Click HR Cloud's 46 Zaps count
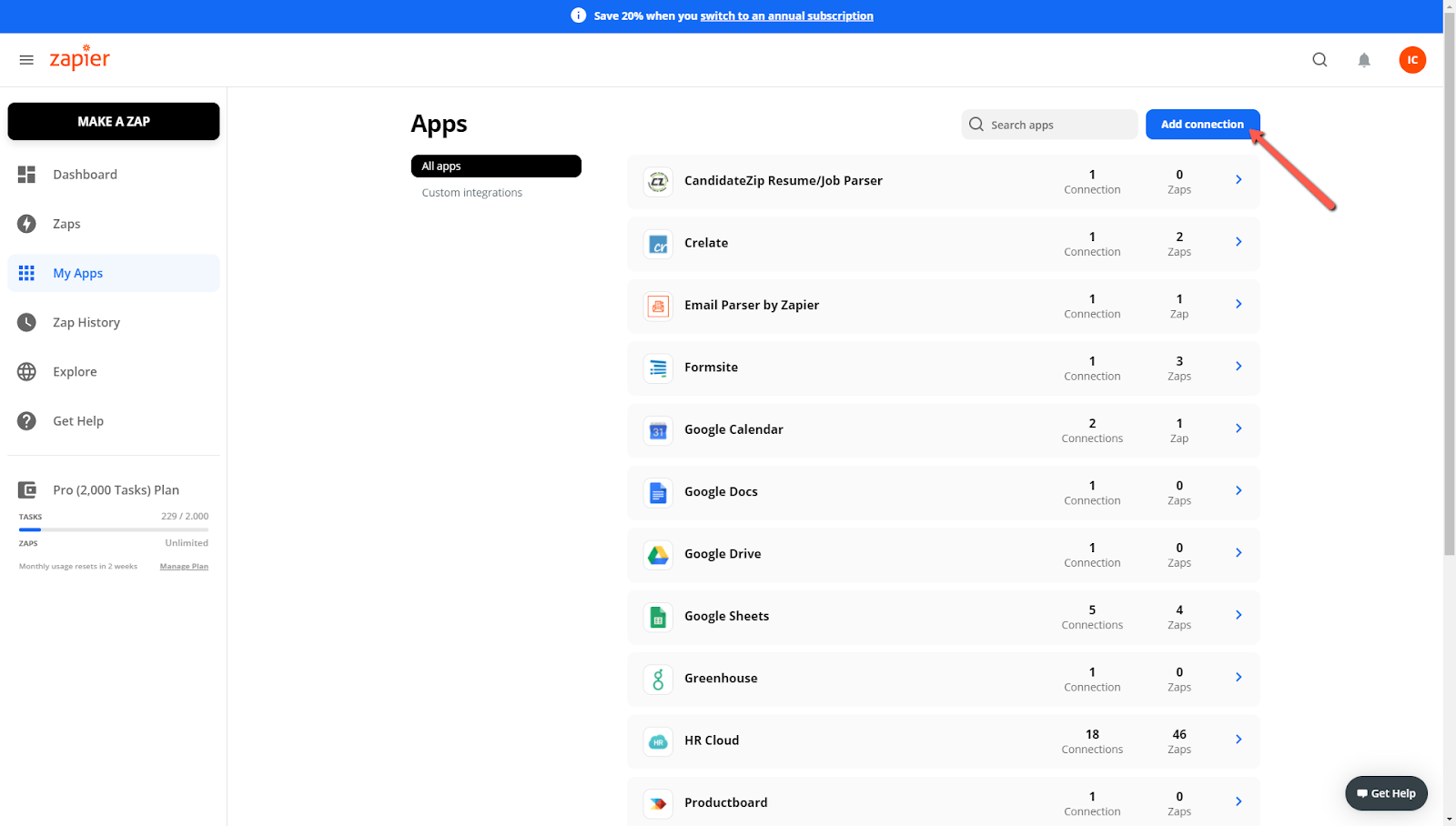The height and width of the screenshot is (826, 1456). pyautogui.click(x=1179, y=741)
